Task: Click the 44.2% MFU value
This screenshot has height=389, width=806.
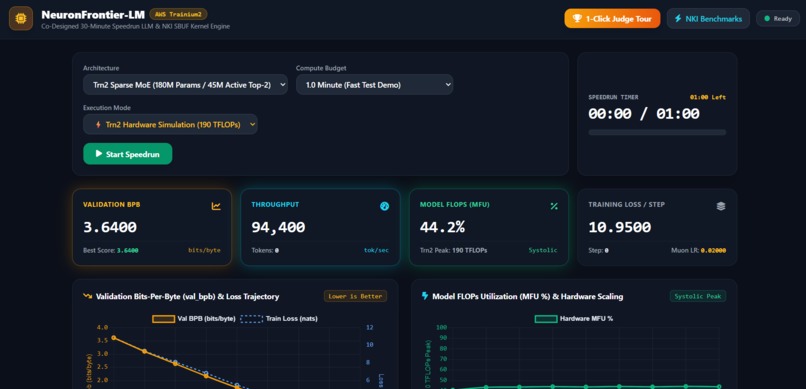Action: pos(442,227)
